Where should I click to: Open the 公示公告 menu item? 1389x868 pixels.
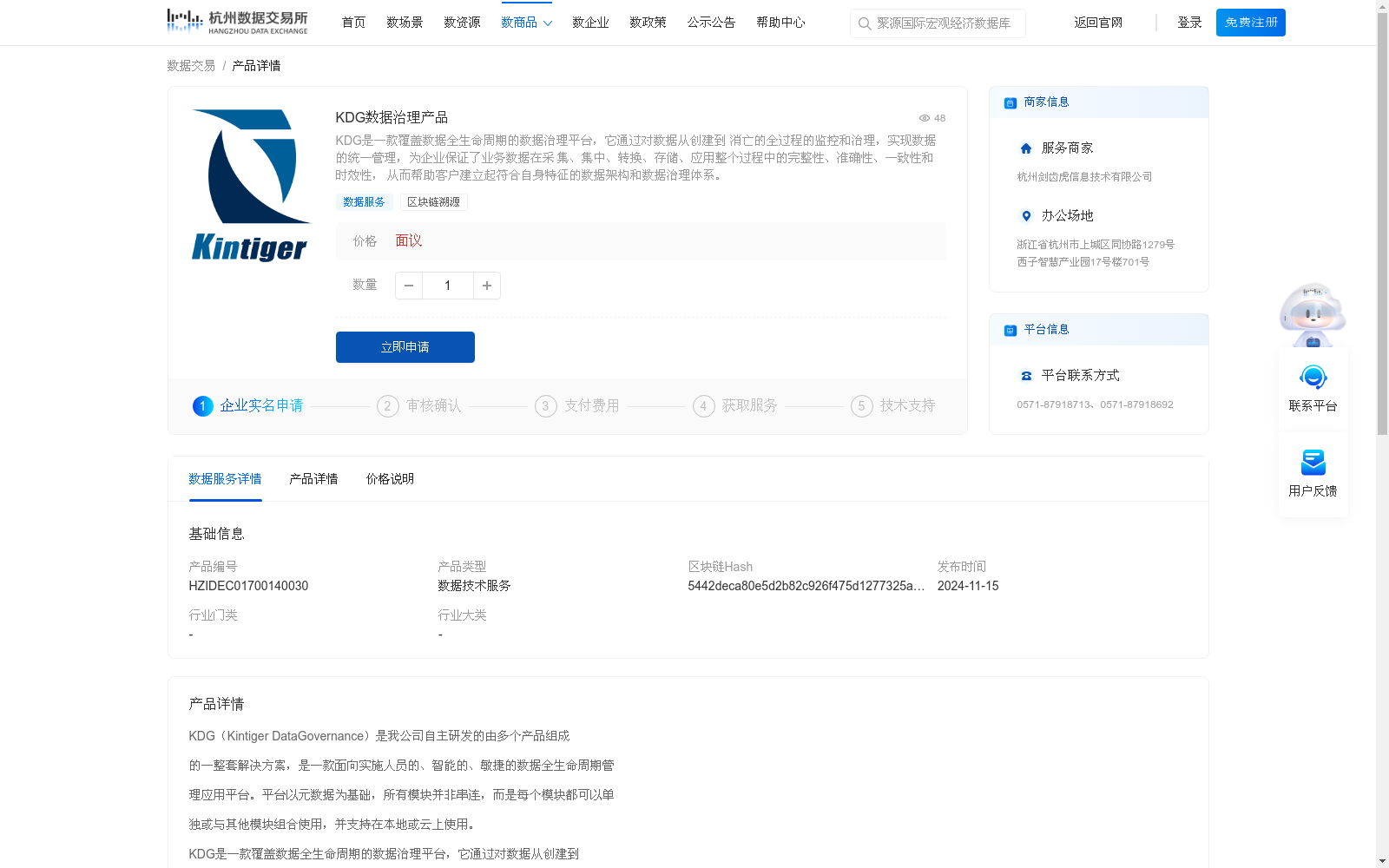(x=711, y=23)
